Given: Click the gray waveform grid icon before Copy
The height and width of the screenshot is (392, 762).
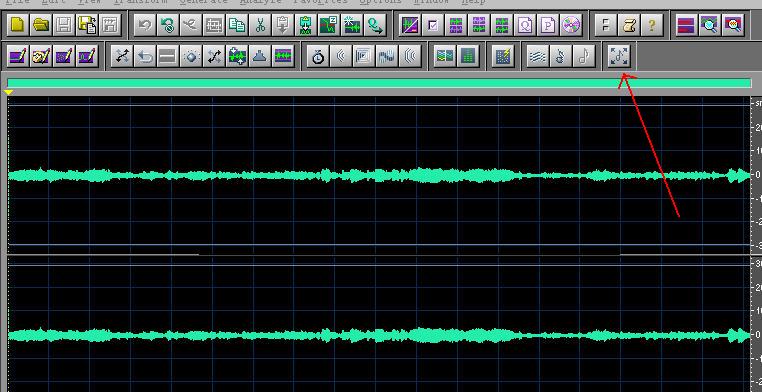Looking at the screenshot, I should pyautogui.click(x=214, y=25).
